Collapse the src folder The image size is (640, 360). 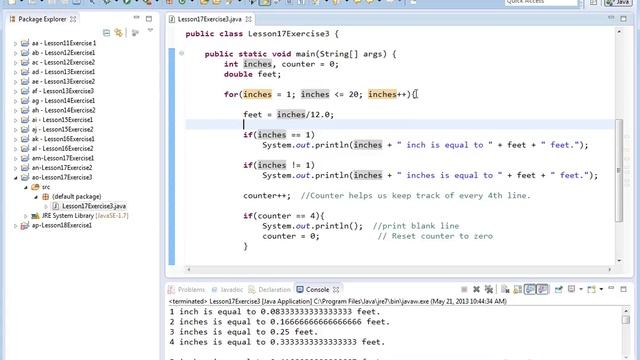click(26, 187)
